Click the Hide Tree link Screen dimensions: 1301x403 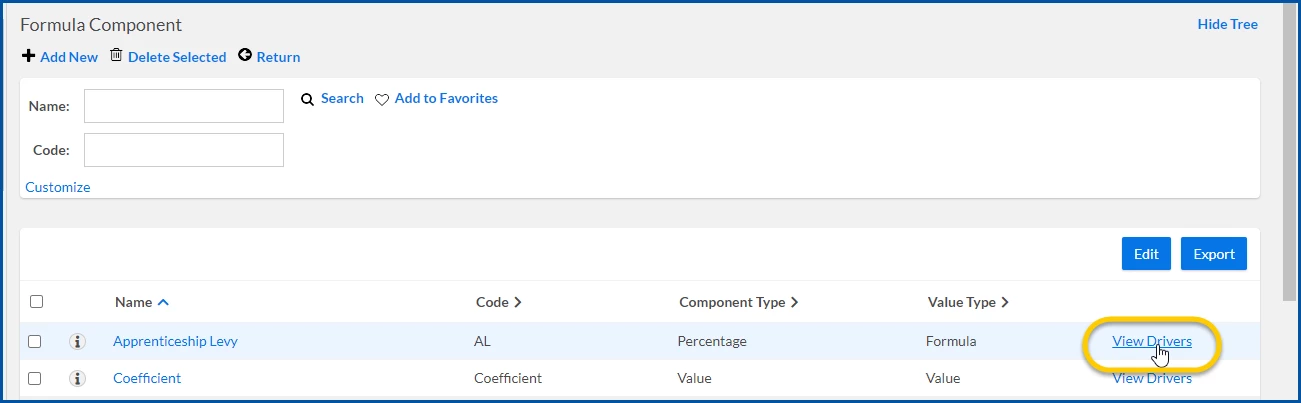tap(1227, 24)
